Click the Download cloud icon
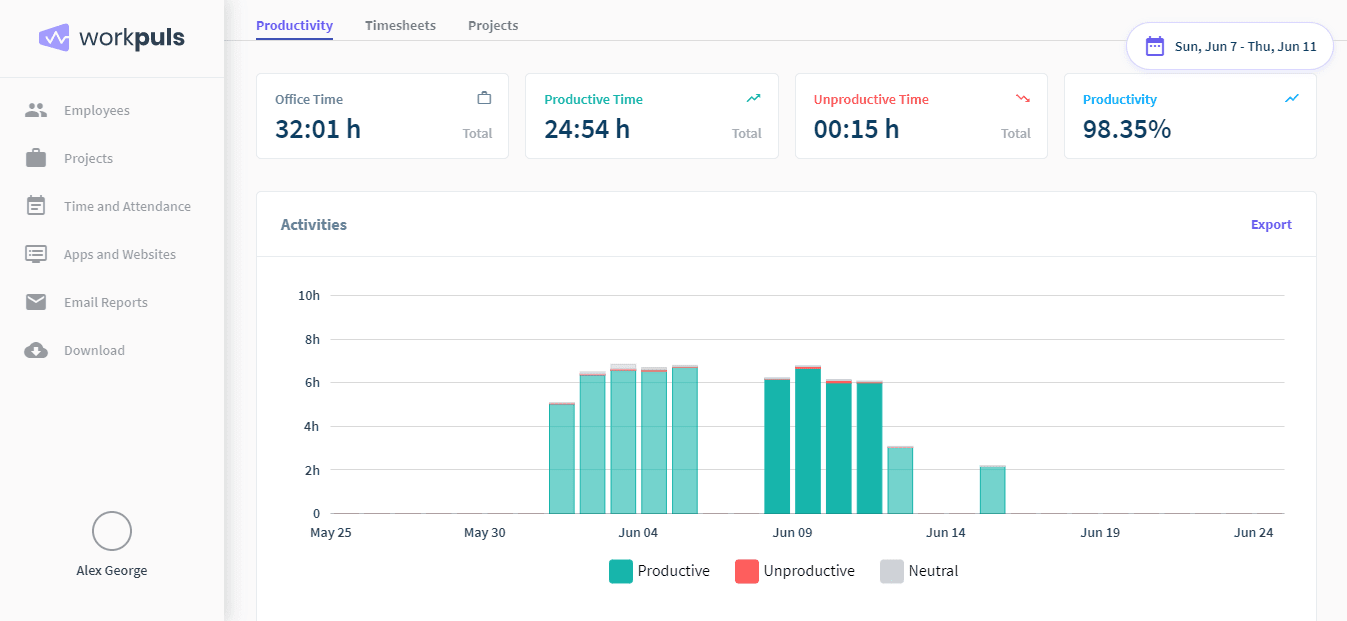 pos(36,350)
